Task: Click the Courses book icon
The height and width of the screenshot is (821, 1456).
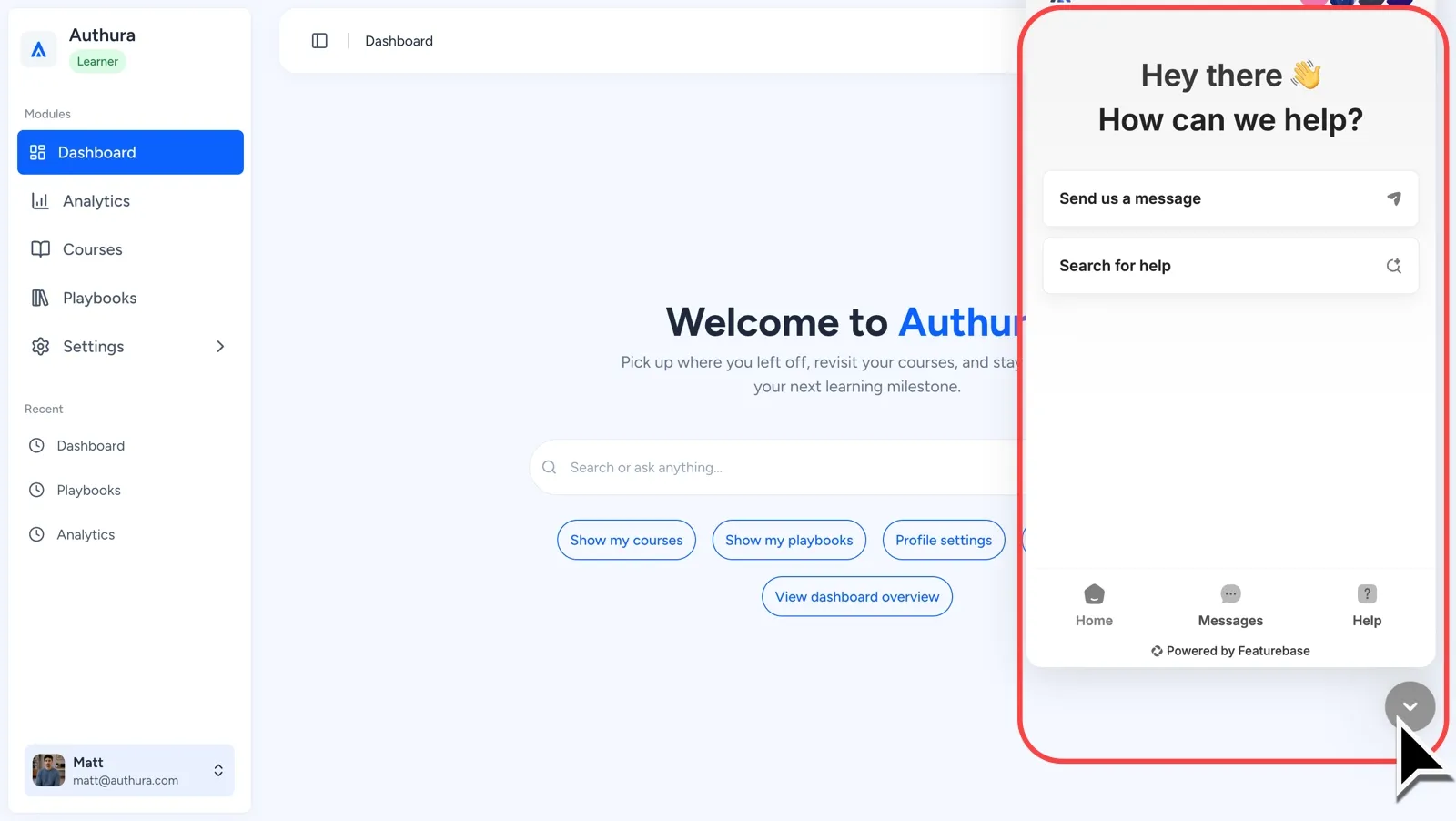Action: (x=40, y=249)
